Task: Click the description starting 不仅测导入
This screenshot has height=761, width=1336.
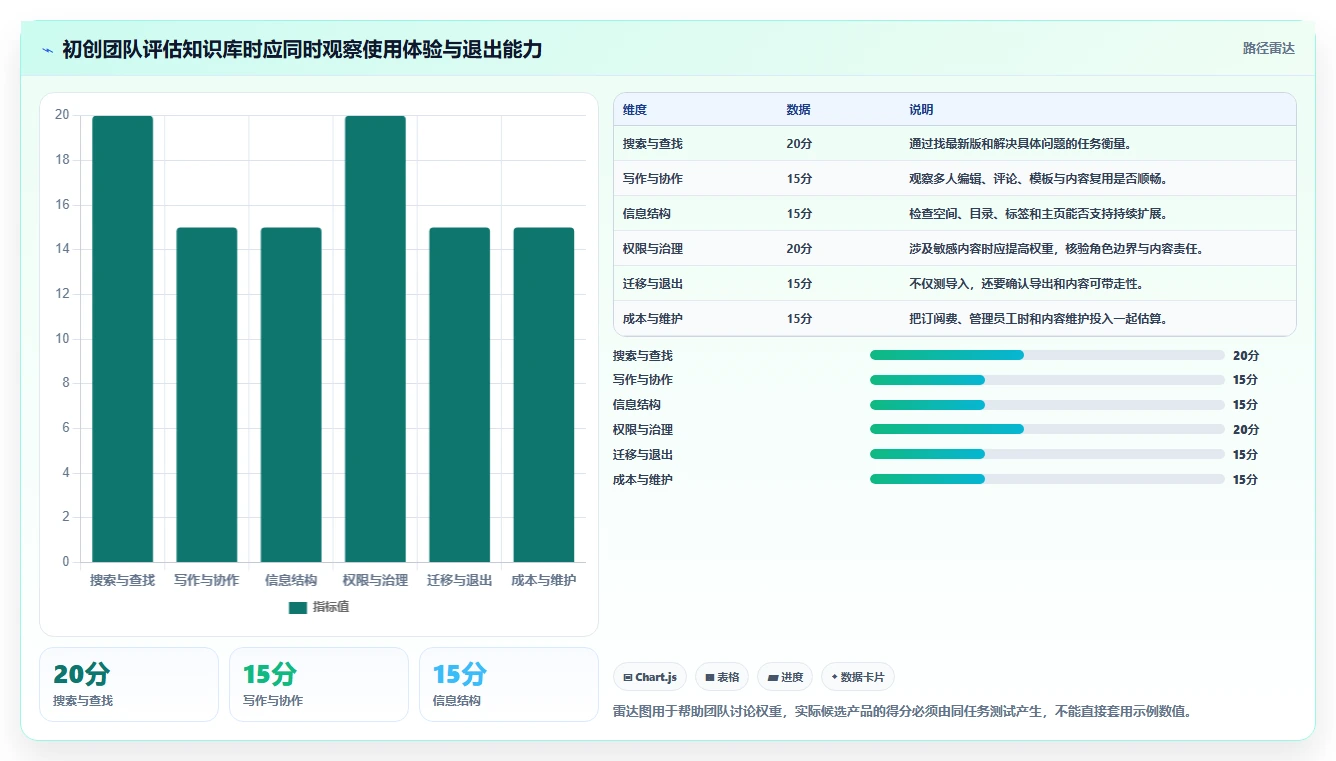Action: click(x=1027, y=284)
